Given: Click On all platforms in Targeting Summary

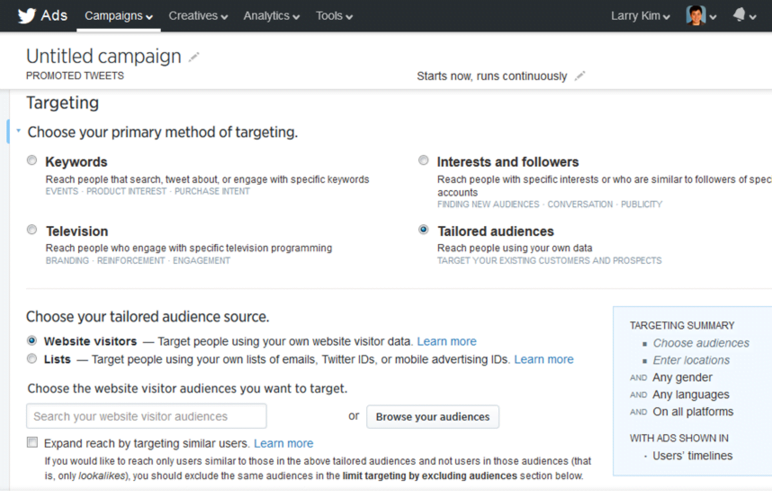Looking at the screenshot, I should [x=693, y=412].
